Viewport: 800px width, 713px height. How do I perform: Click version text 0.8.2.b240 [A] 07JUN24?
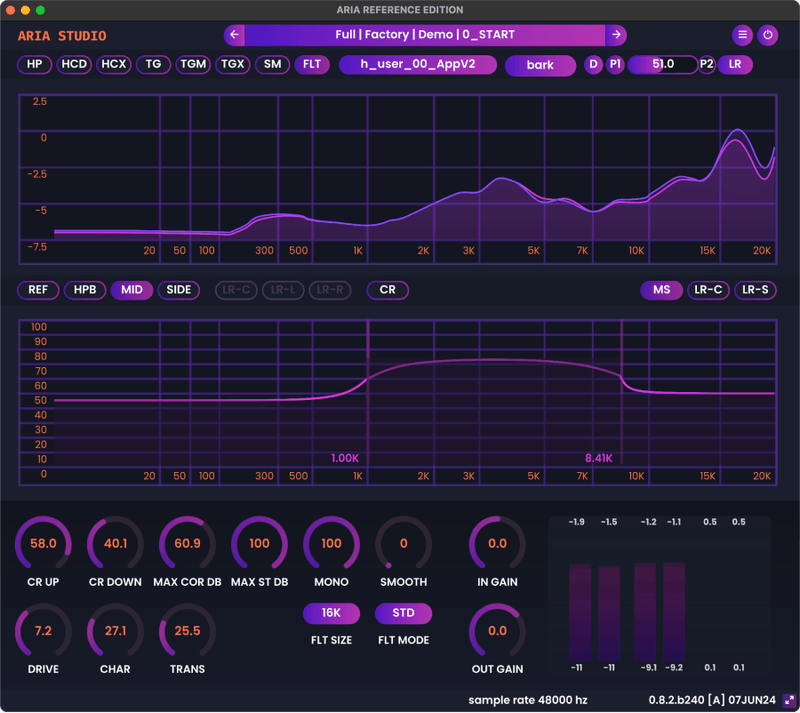click(x=712, y=700)
